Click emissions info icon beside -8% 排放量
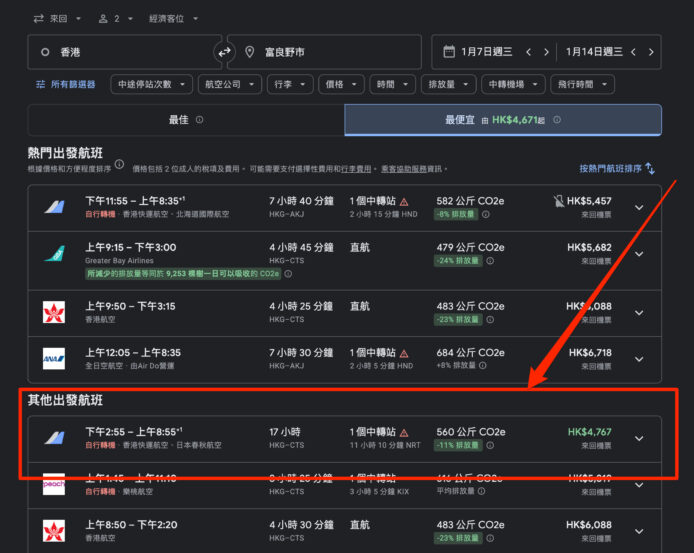The height and width of the screenshot is (553, 694). [x=486, y=215]
